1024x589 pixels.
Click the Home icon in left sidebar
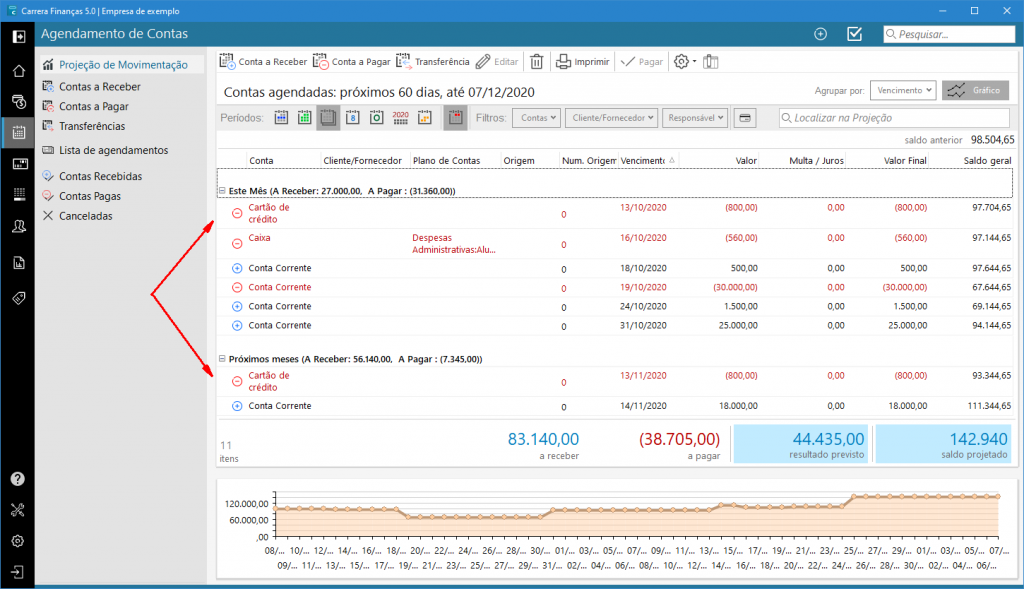pyautogui.click(x=17, y=71)
